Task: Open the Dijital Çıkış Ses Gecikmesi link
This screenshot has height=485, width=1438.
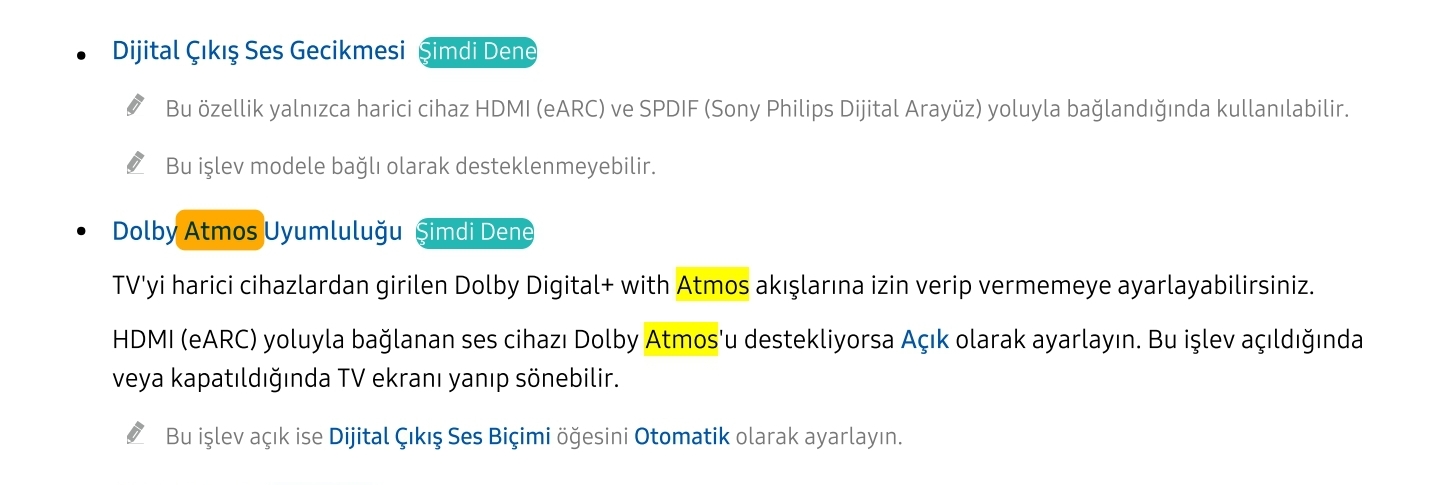Action: click(258, 51)
